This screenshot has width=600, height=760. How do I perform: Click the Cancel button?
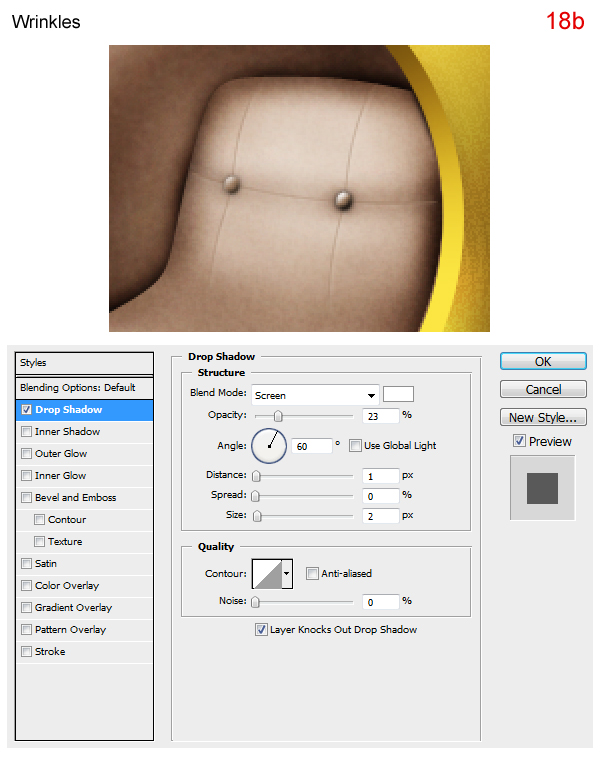543,390
